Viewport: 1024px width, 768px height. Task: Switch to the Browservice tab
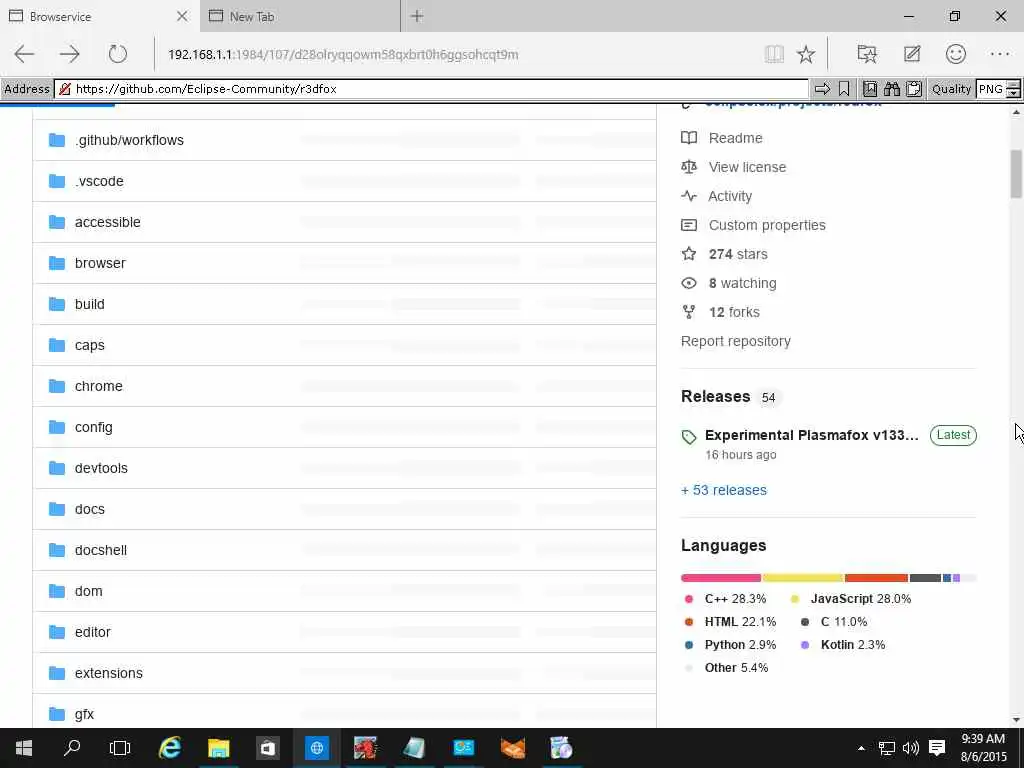coord(99,16)
